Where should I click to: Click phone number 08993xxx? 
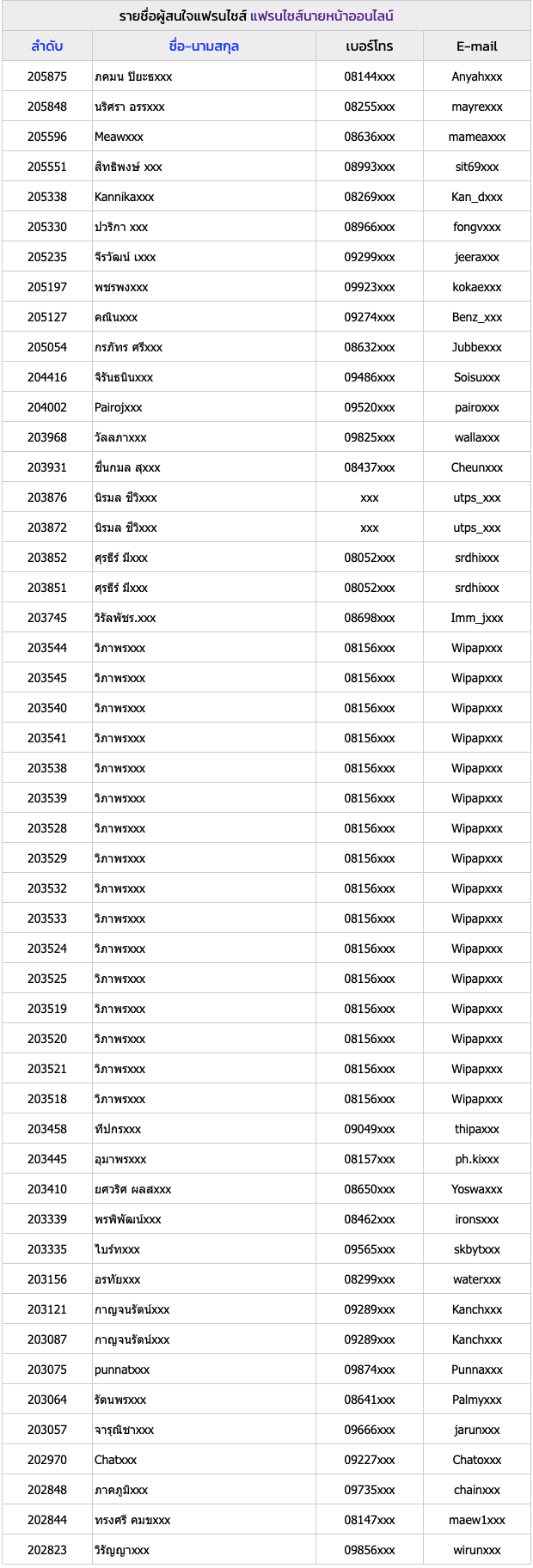(370, 167)
